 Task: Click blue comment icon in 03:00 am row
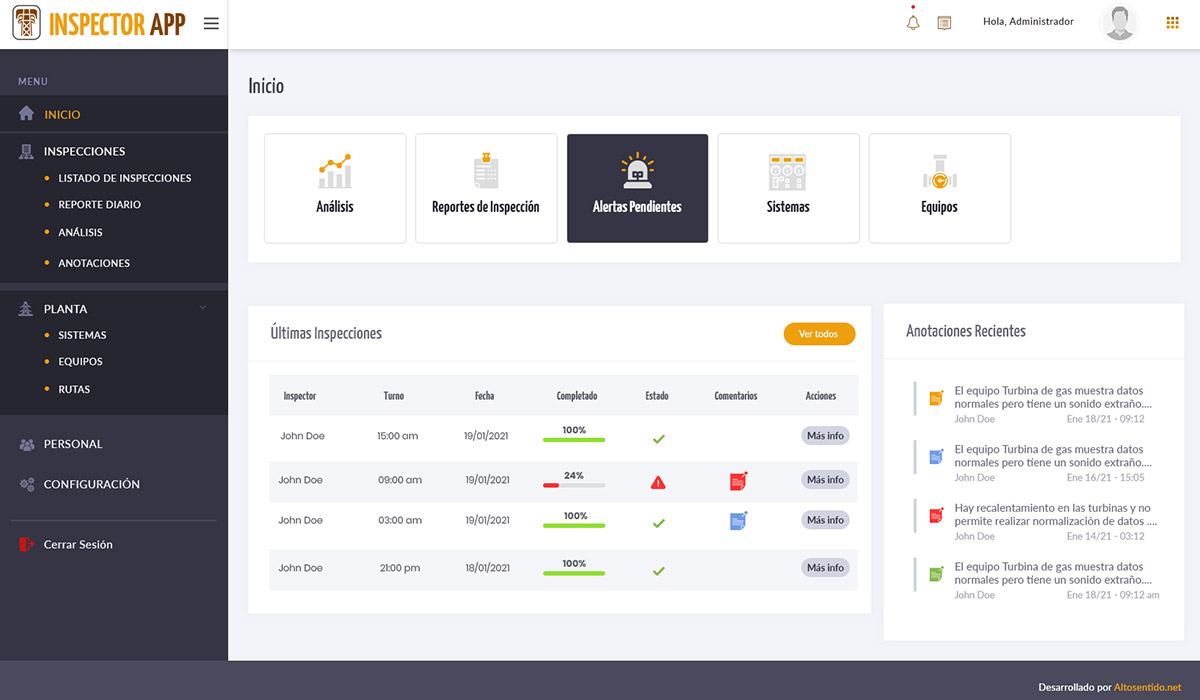pyautogui.click(x=738, y=520)
